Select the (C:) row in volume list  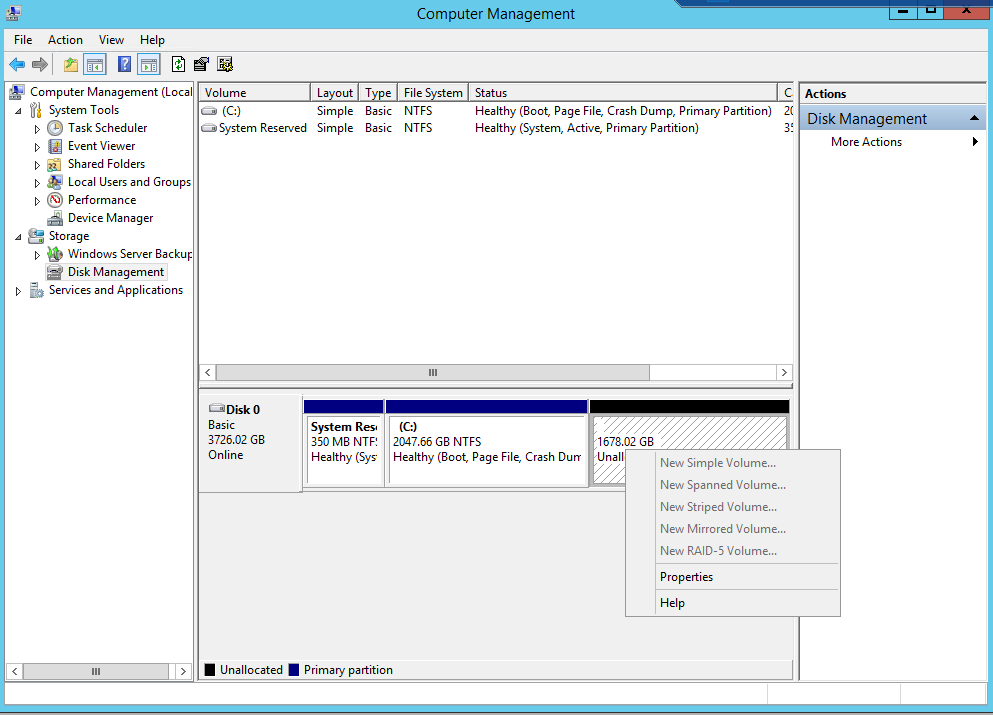[496, 111]
